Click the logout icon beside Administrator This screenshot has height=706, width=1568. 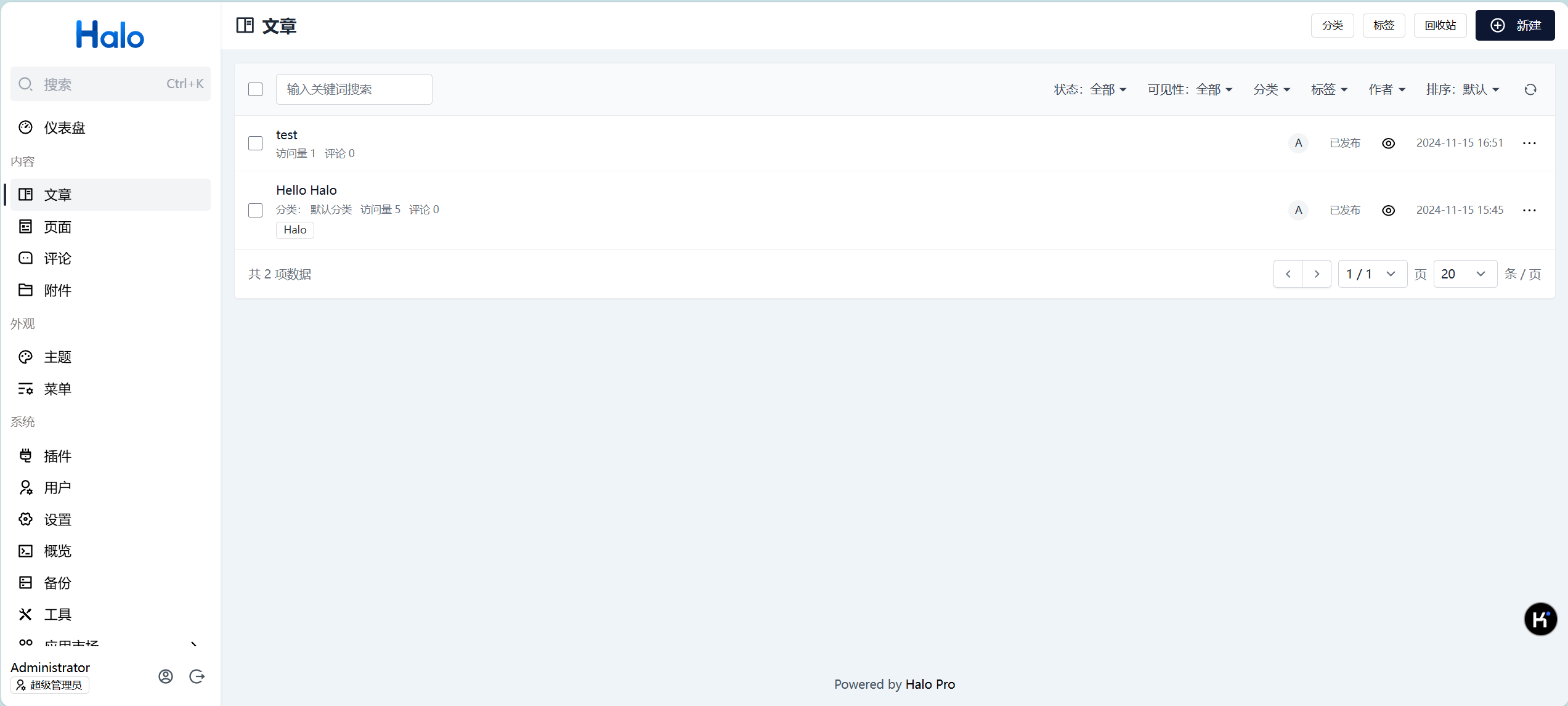197,676
